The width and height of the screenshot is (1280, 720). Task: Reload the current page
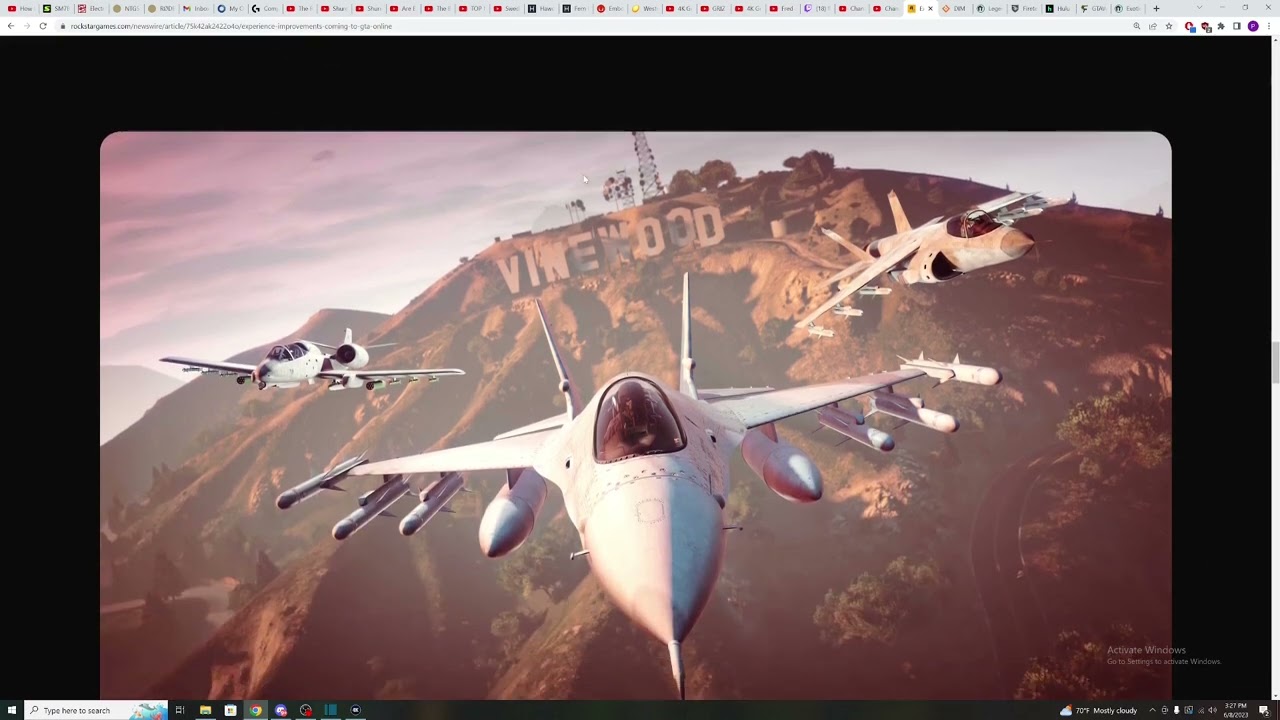tap(43, 26)
